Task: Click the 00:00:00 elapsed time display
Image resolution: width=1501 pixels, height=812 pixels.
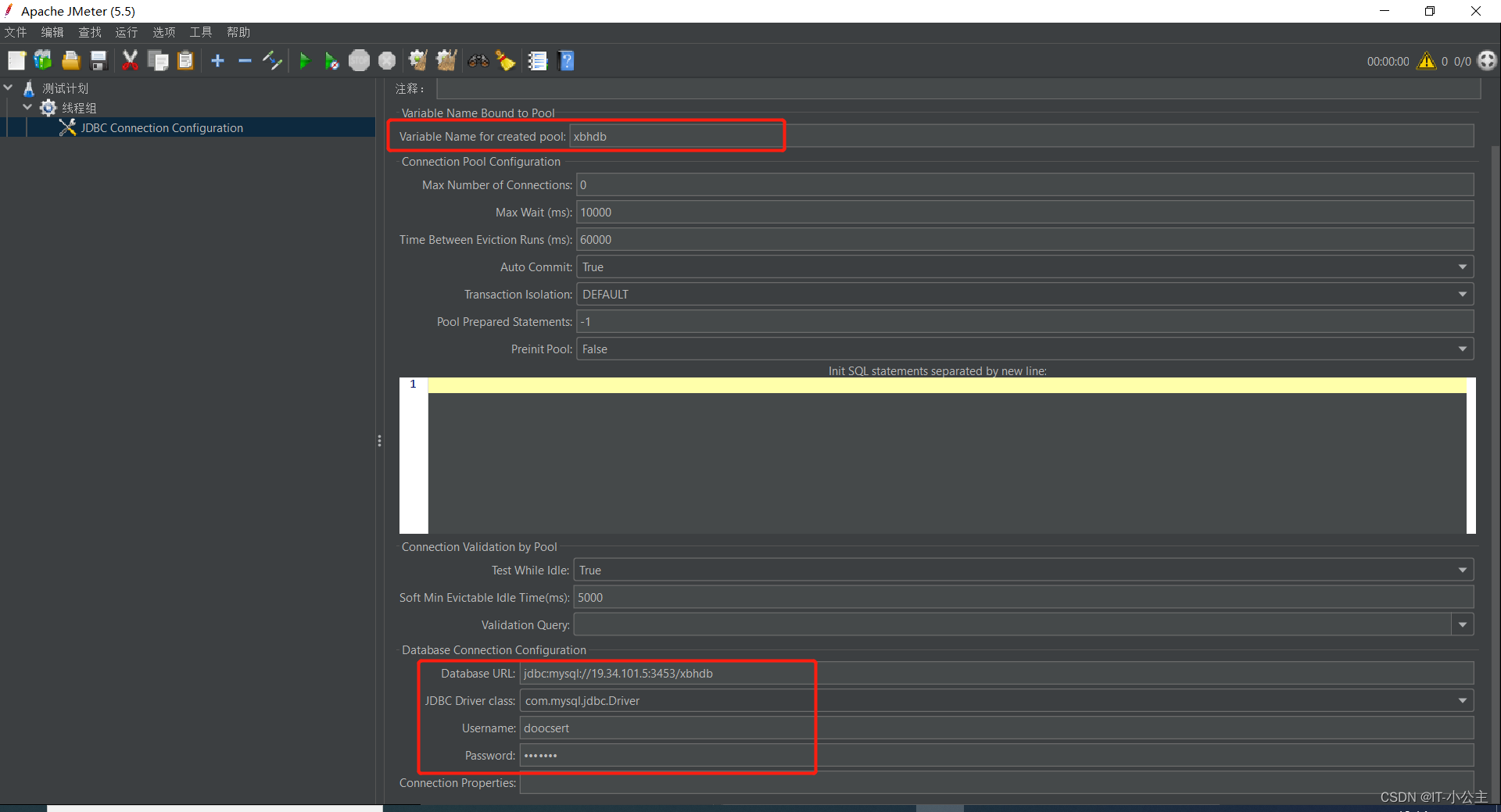Action: [1388, 61]
